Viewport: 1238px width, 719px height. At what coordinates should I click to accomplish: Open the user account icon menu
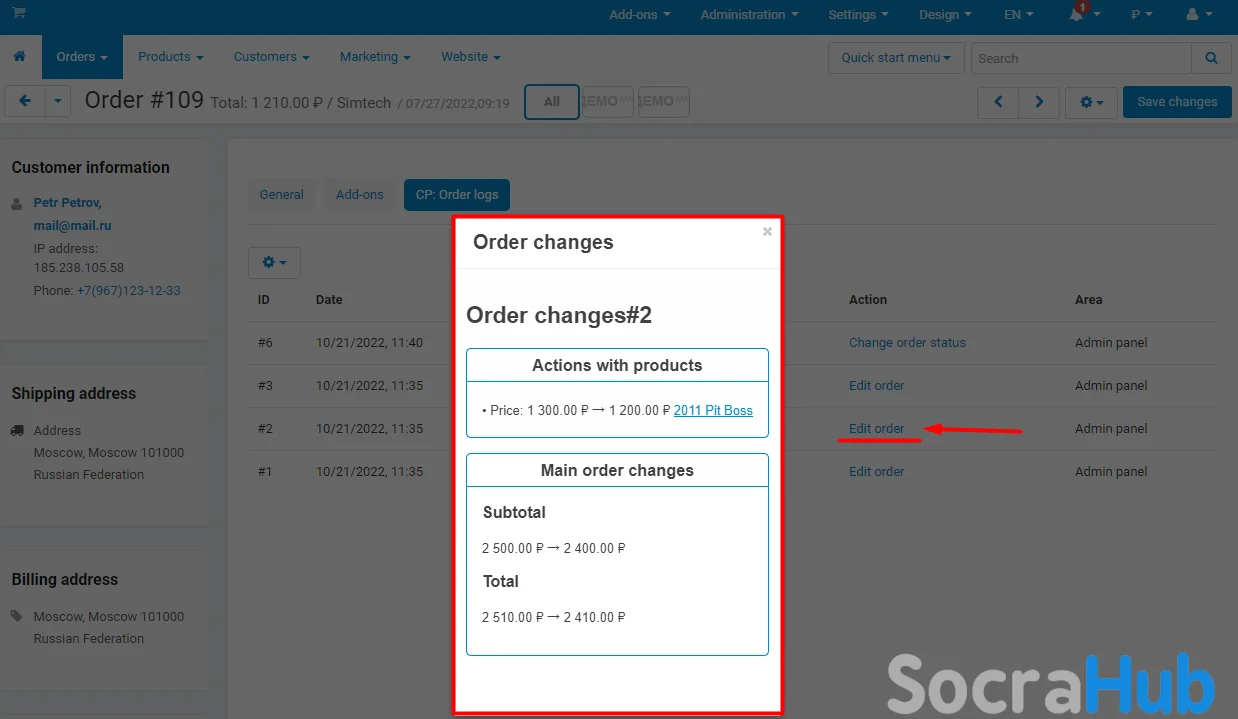(x=1198, y=15)
